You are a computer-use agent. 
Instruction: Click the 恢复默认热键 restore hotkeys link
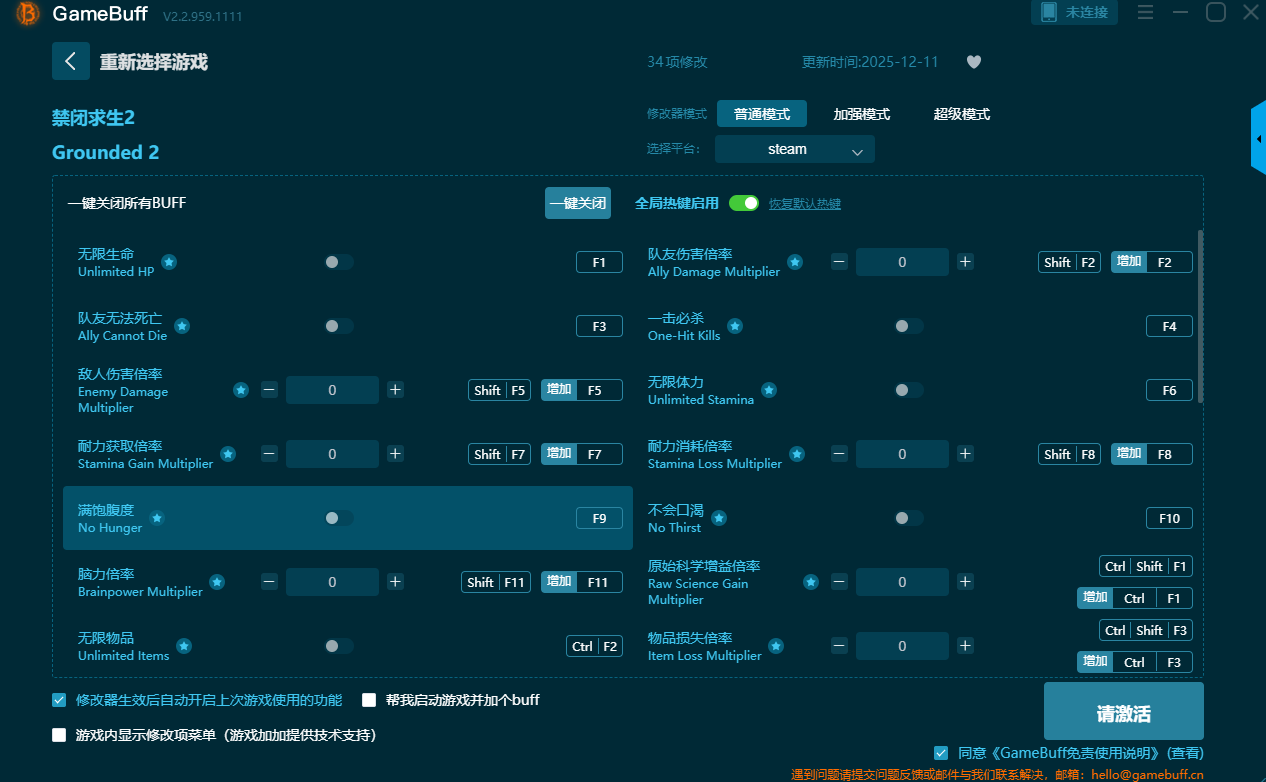coord(804,204)
